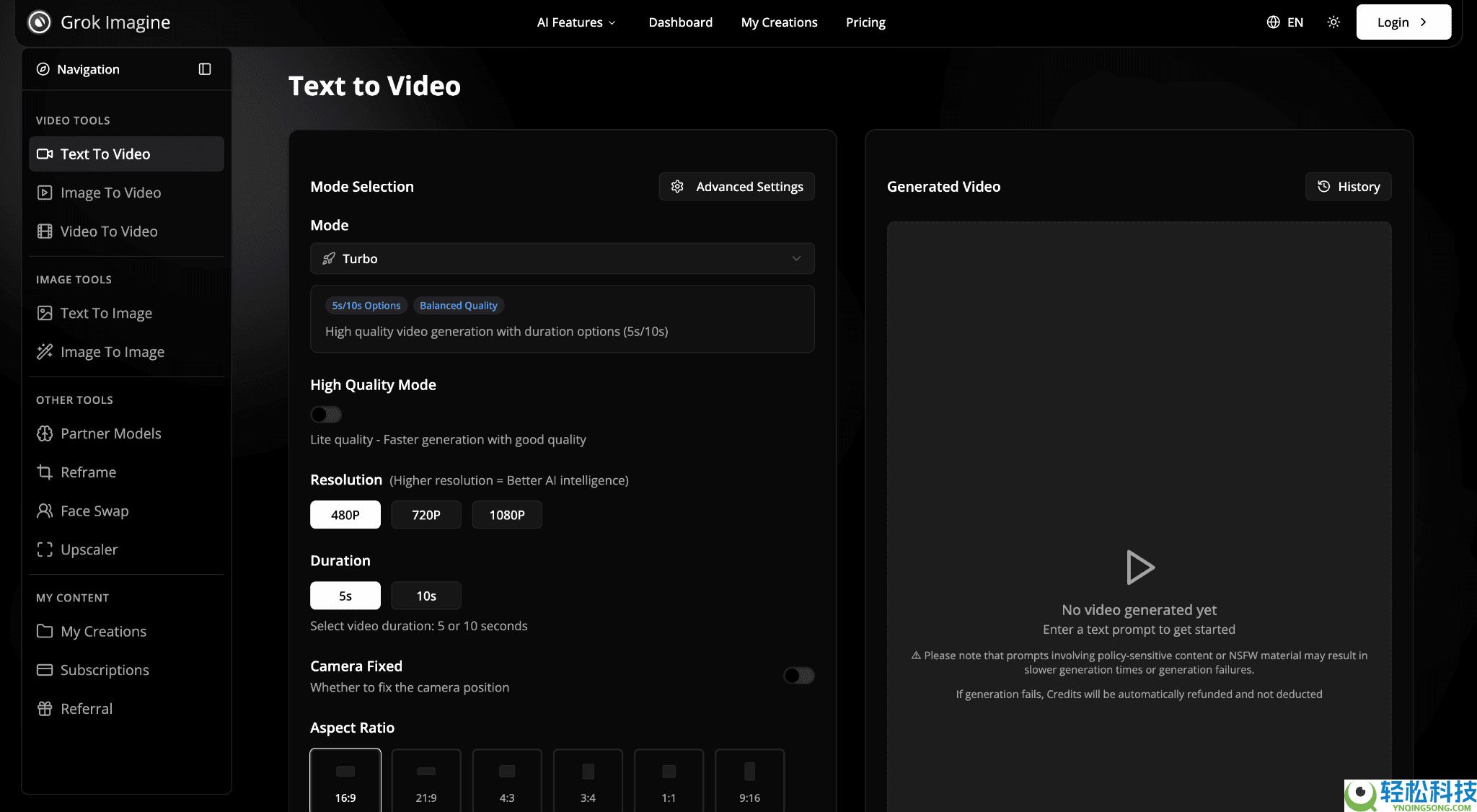Open Dashboard from top navigation

point(680,22)
